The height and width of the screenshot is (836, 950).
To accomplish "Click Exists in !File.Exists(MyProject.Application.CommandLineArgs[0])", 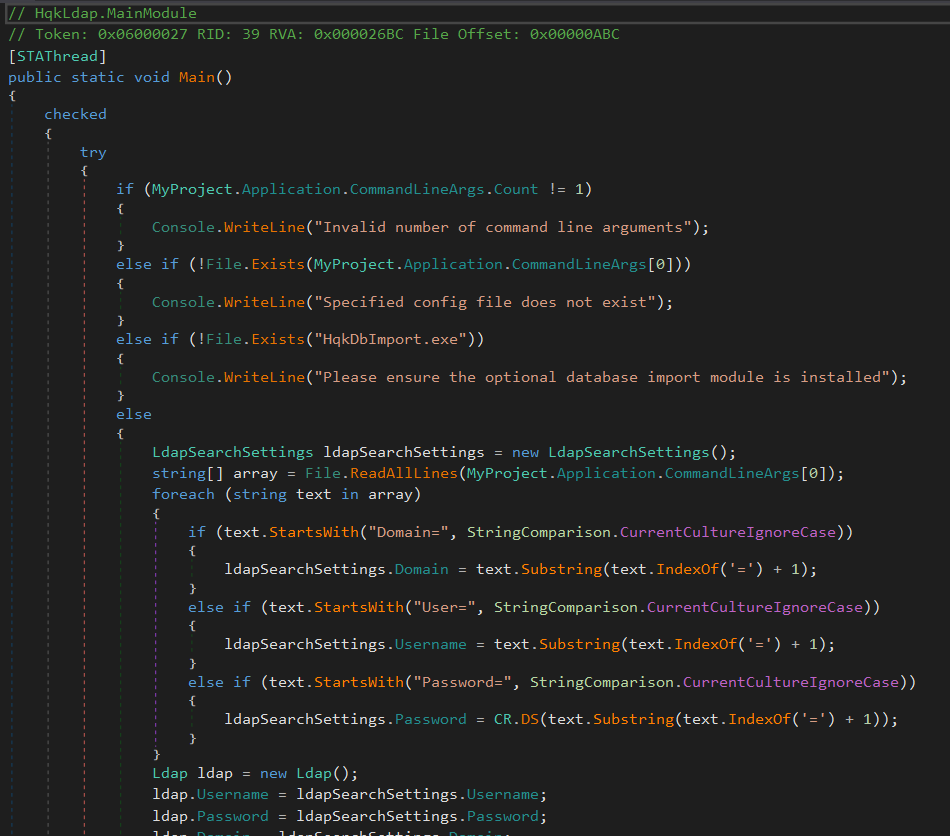I will tap(278, 265).
